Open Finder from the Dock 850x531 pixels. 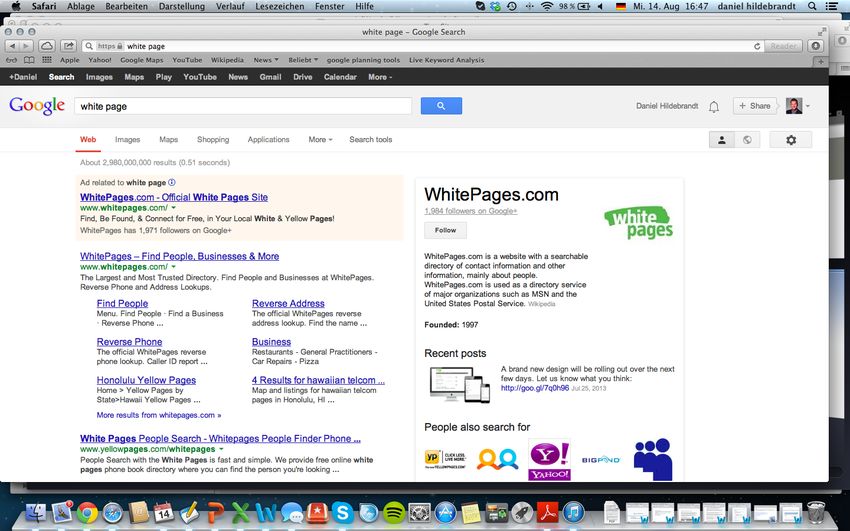[36, 512]
